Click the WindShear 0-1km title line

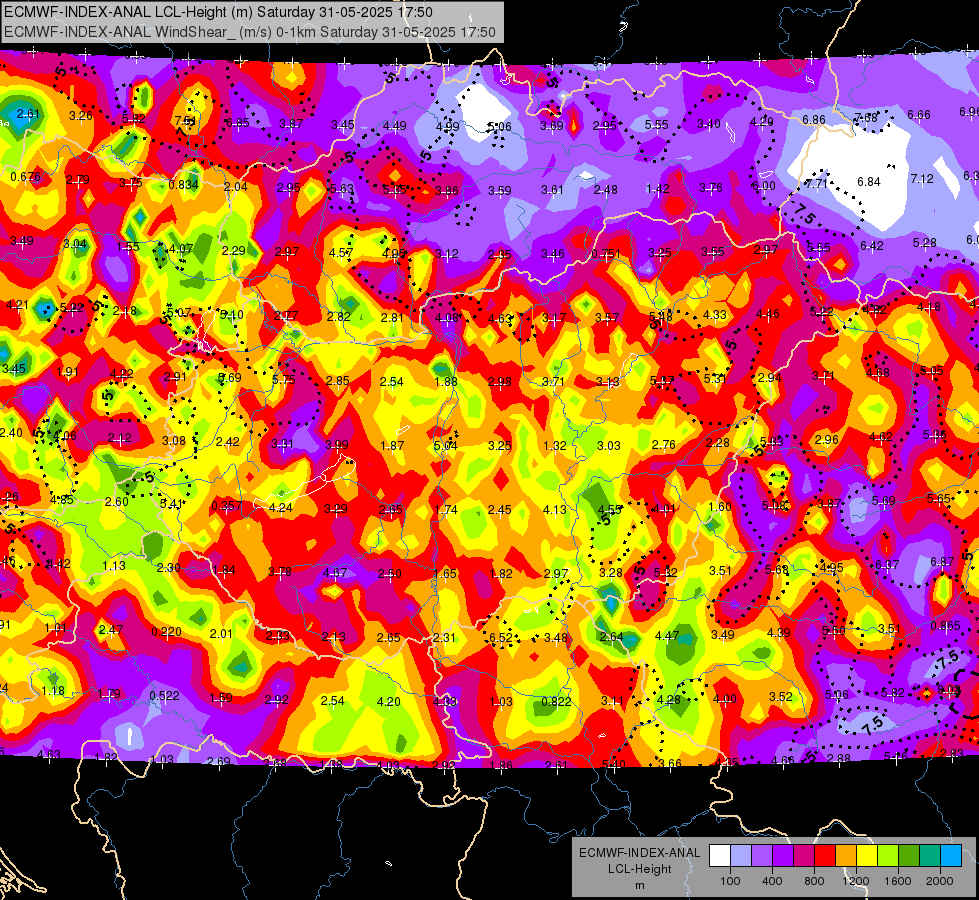pos(250,32)
